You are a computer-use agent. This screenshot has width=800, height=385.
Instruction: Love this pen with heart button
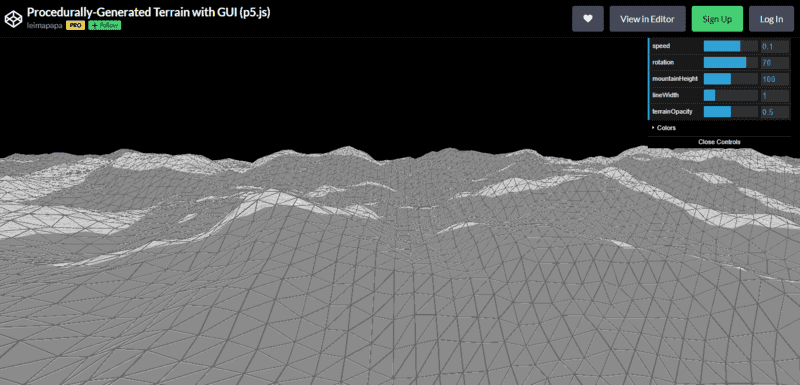coord(588,19)
